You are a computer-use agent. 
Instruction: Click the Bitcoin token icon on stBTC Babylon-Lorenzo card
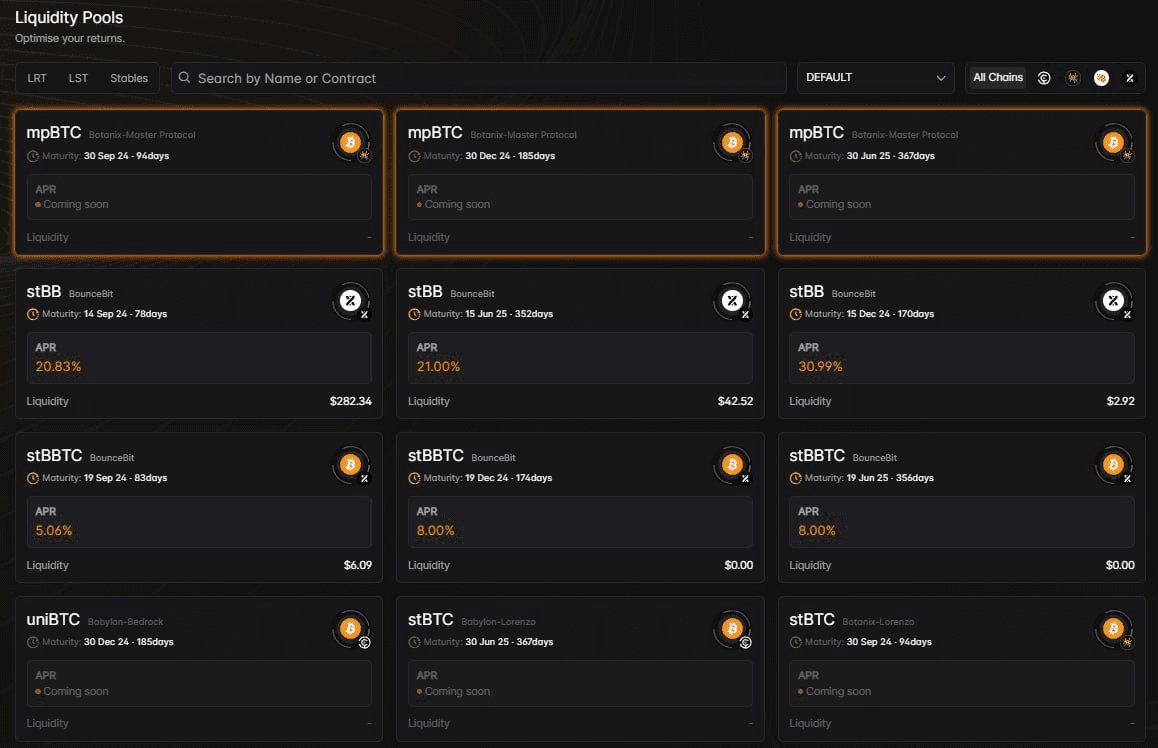coord(732,628)
